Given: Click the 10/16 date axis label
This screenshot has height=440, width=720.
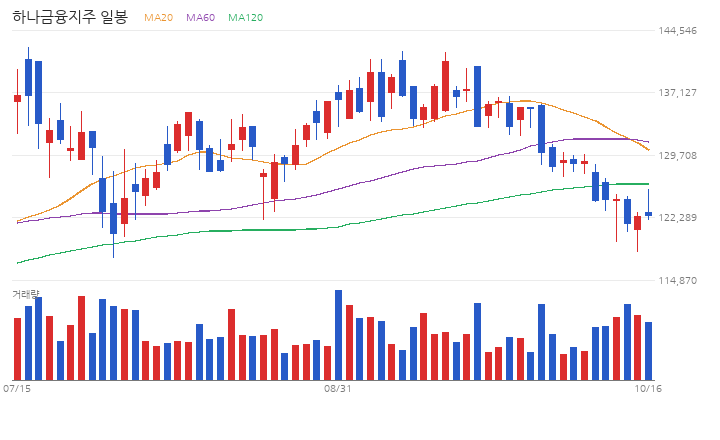Looking at the screenshot, I should (x=648, y=389).
